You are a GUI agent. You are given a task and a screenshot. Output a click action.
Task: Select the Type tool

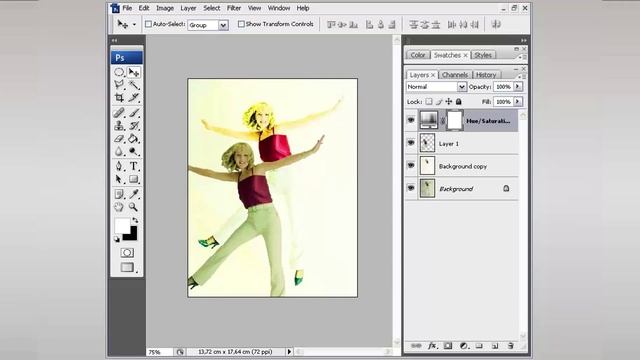click(x=133, y=166)
